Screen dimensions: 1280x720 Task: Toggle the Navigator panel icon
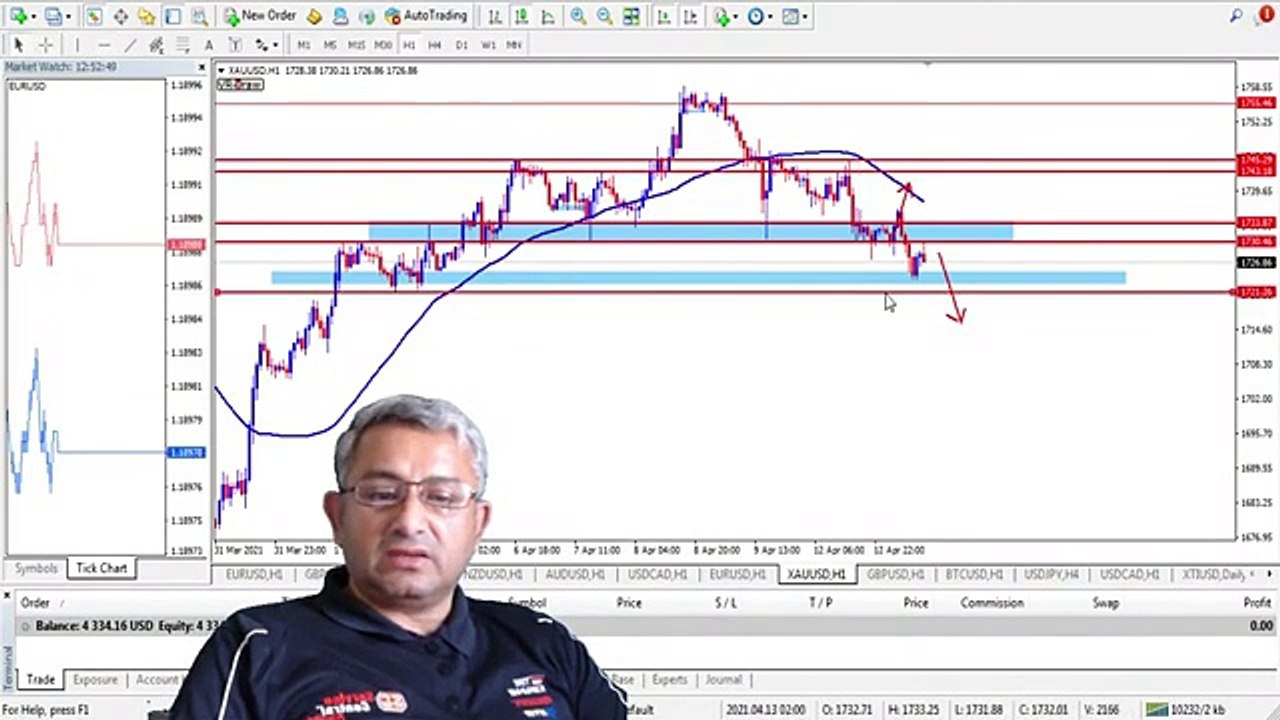coord(146,16)
